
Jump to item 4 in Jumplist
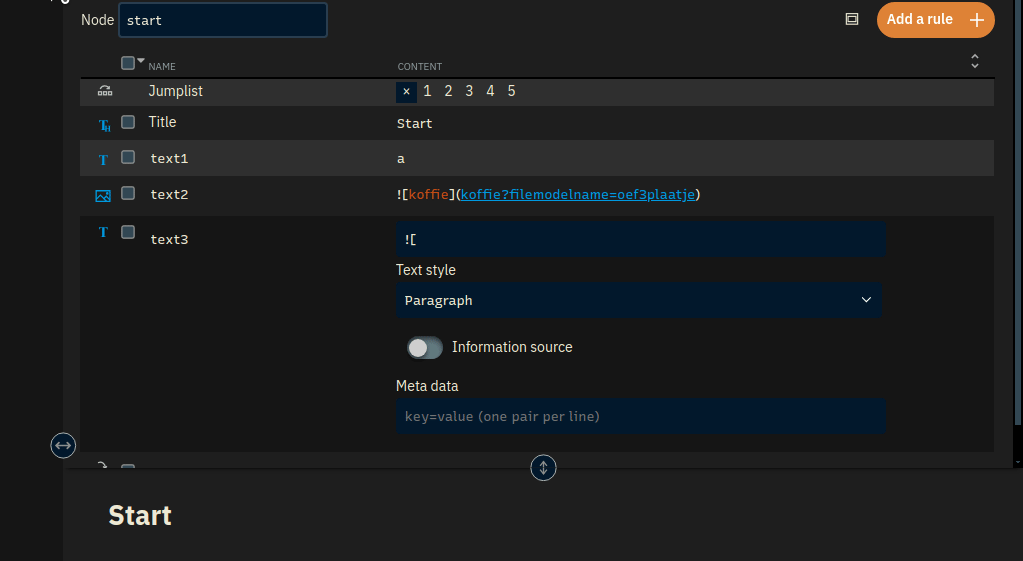point(490,91)
